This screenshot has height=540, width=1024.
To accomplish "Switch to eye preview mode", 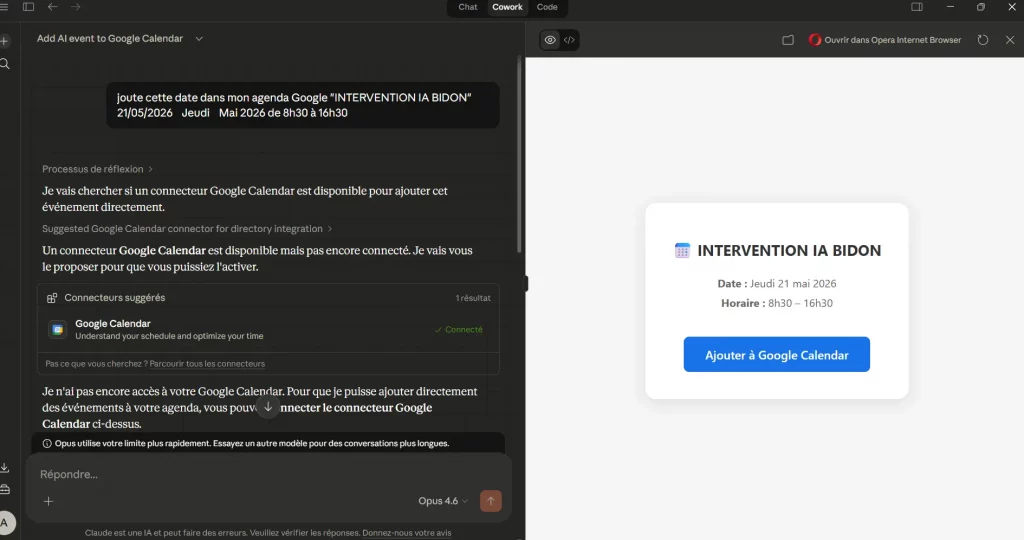I will click(550, 40).
